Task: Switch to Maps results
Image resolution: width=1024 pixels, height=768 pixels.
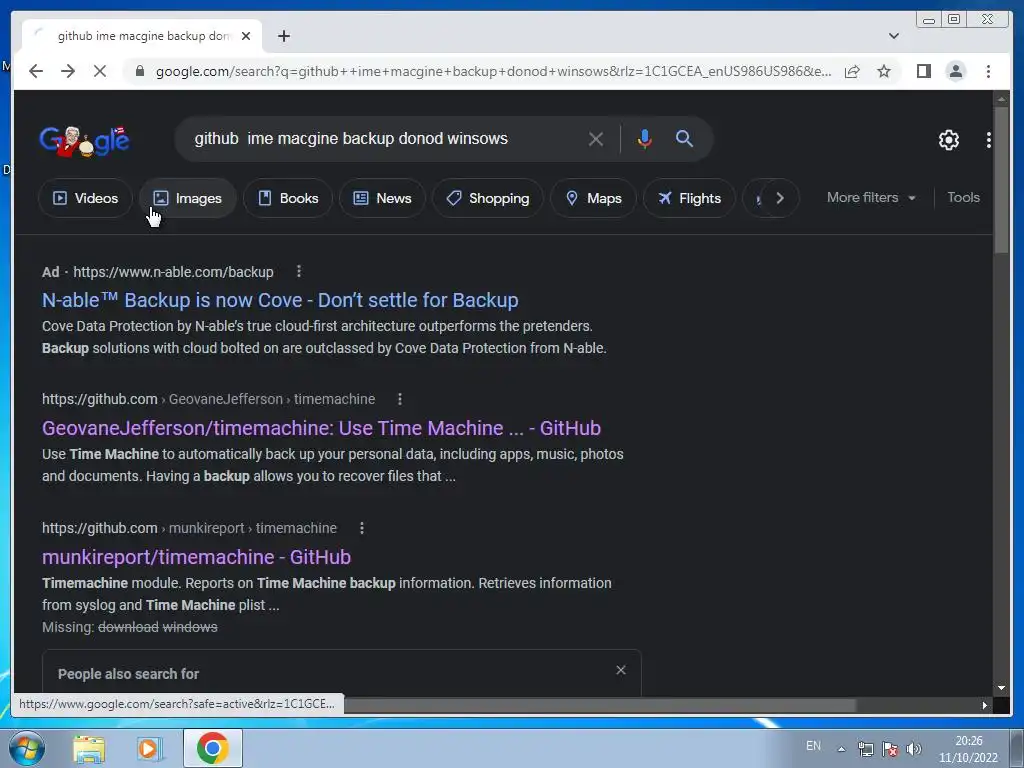Action: (594, 198)
